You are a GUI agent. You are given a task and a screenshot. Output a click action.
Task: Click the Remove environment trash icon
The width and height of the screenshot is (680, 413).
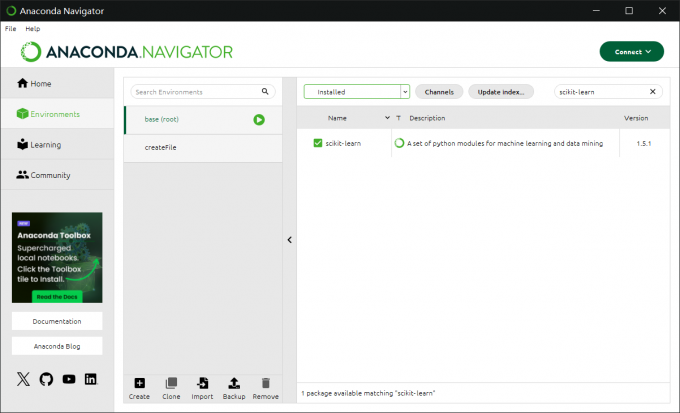pos(265,383)
